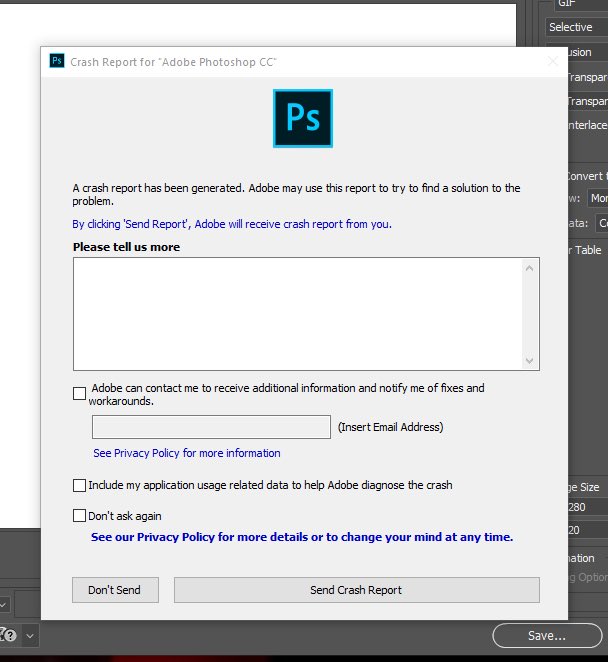Click the '(Insert Email Address)' label
The height and width of the screenshot is (662, 608).
(391, 427)
